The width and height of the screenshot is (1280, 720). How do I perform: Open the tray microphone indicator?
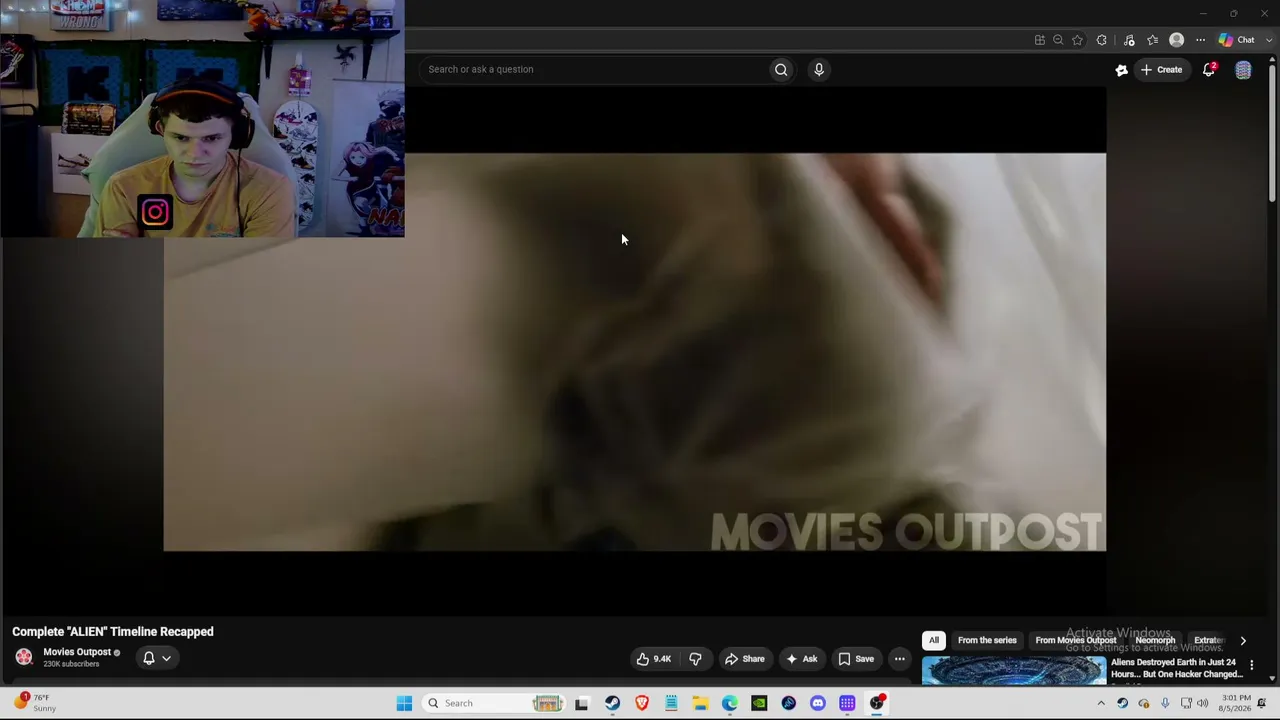point(1165,703)
